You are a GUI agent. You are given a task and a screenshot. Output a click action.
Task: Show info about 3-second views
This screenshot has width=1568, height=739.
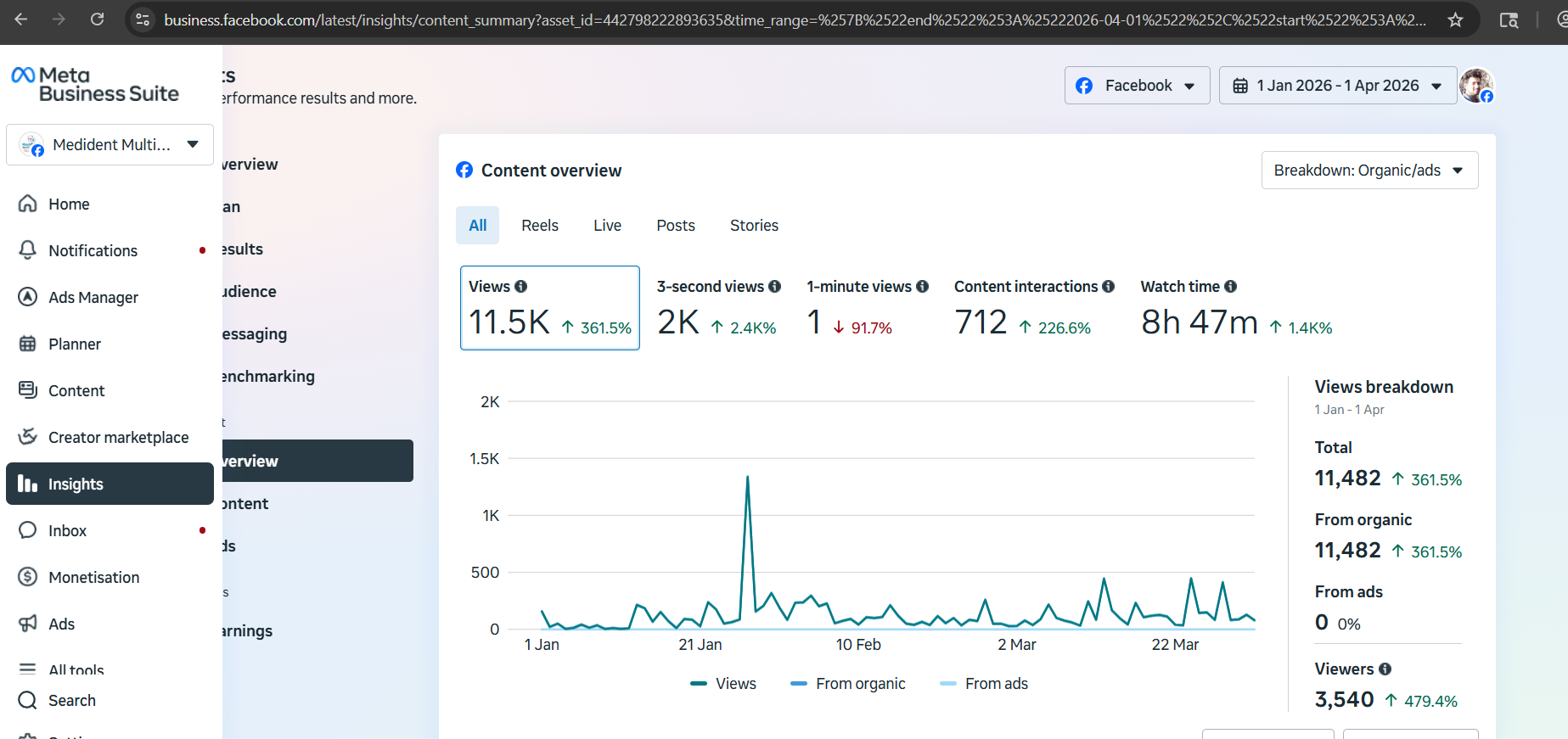coord(775,287)
